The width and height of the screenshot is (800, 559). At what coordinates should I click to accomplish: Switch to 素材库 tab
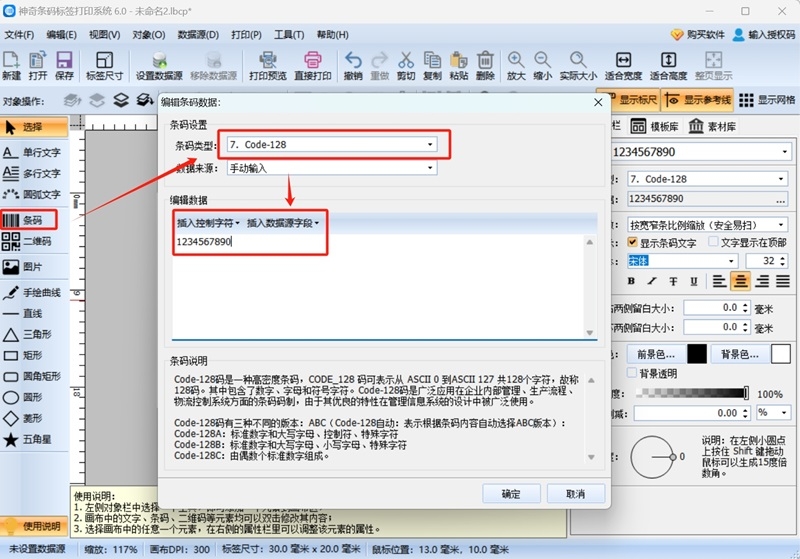(x=712, y=126)
